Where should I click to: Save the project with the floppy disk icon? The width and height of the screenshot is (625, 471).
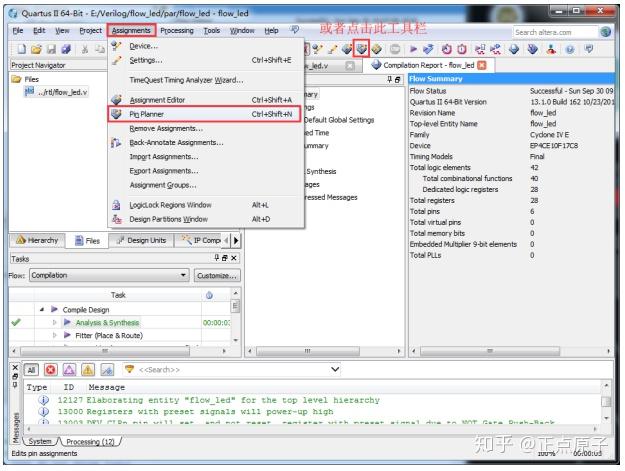coord(51,49)
